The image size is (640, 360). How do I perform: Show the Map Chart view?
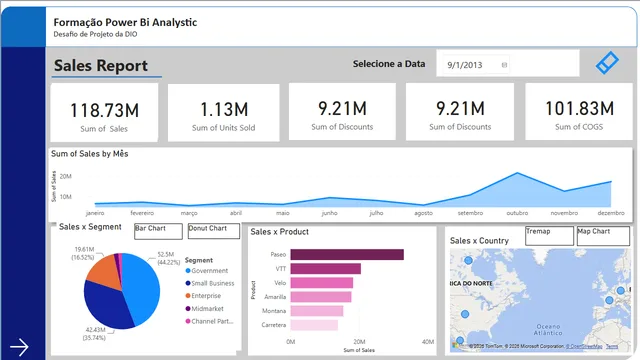pos(603,236)
